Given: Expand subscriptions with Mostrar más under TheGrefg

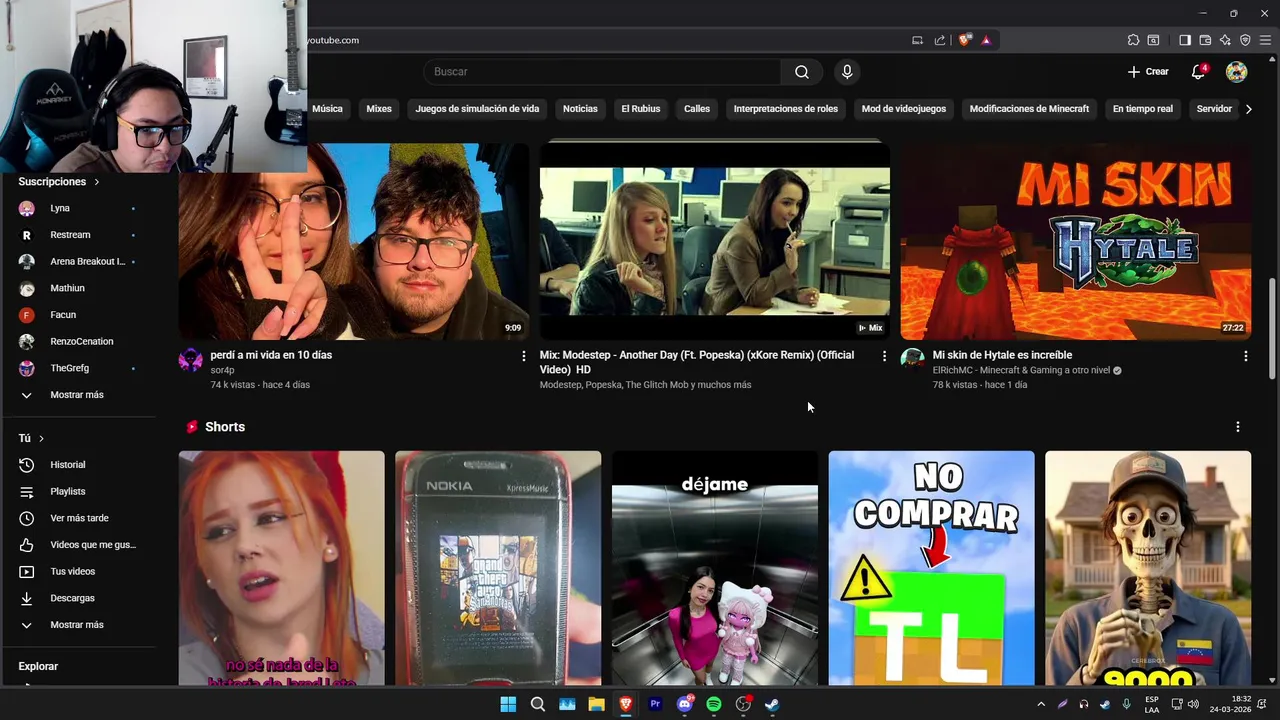Looking at the screenshot, I should [x=77, y=395].
